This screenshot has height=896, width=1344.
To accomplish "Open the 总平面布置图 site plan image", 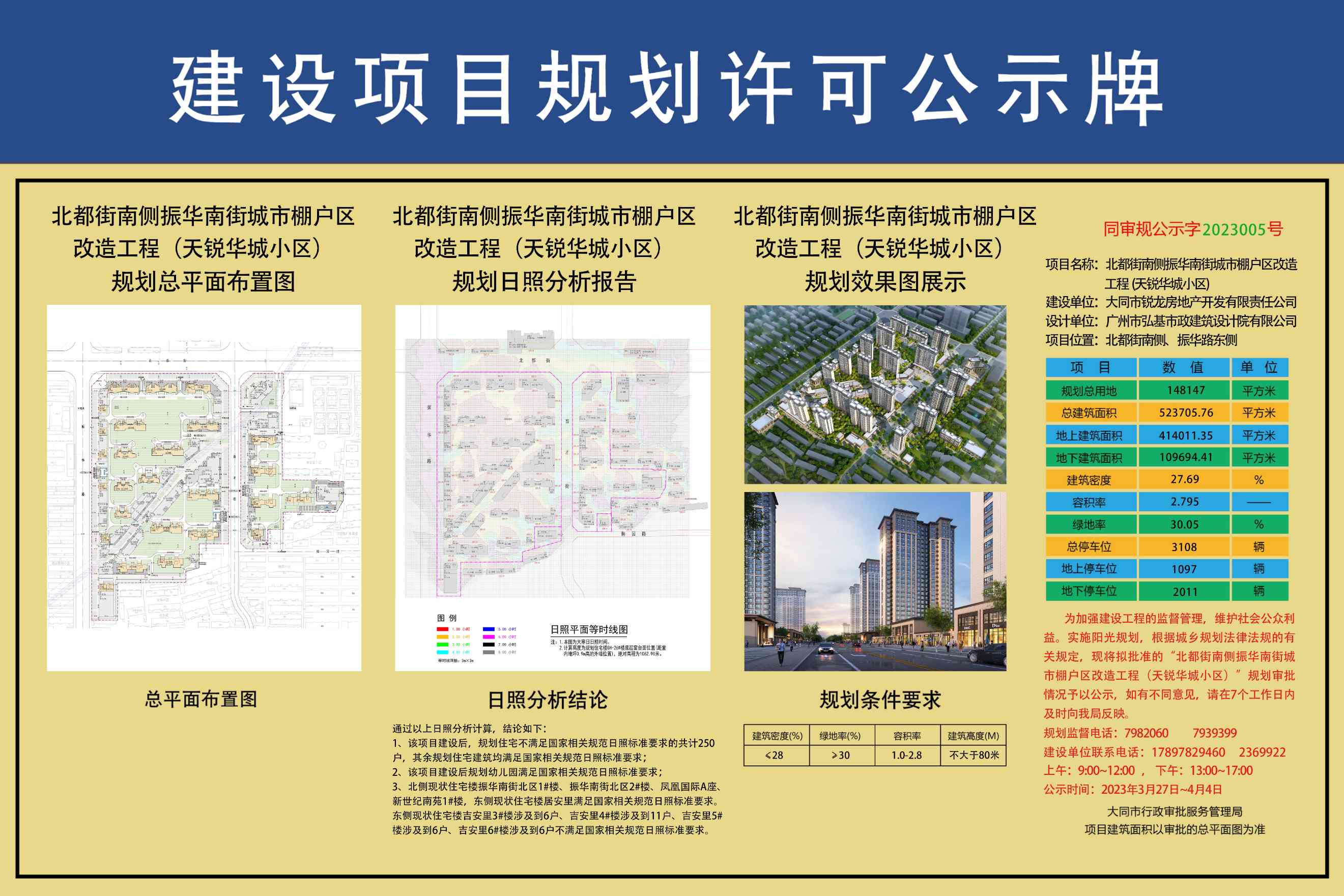I will [x=204, y=487].
